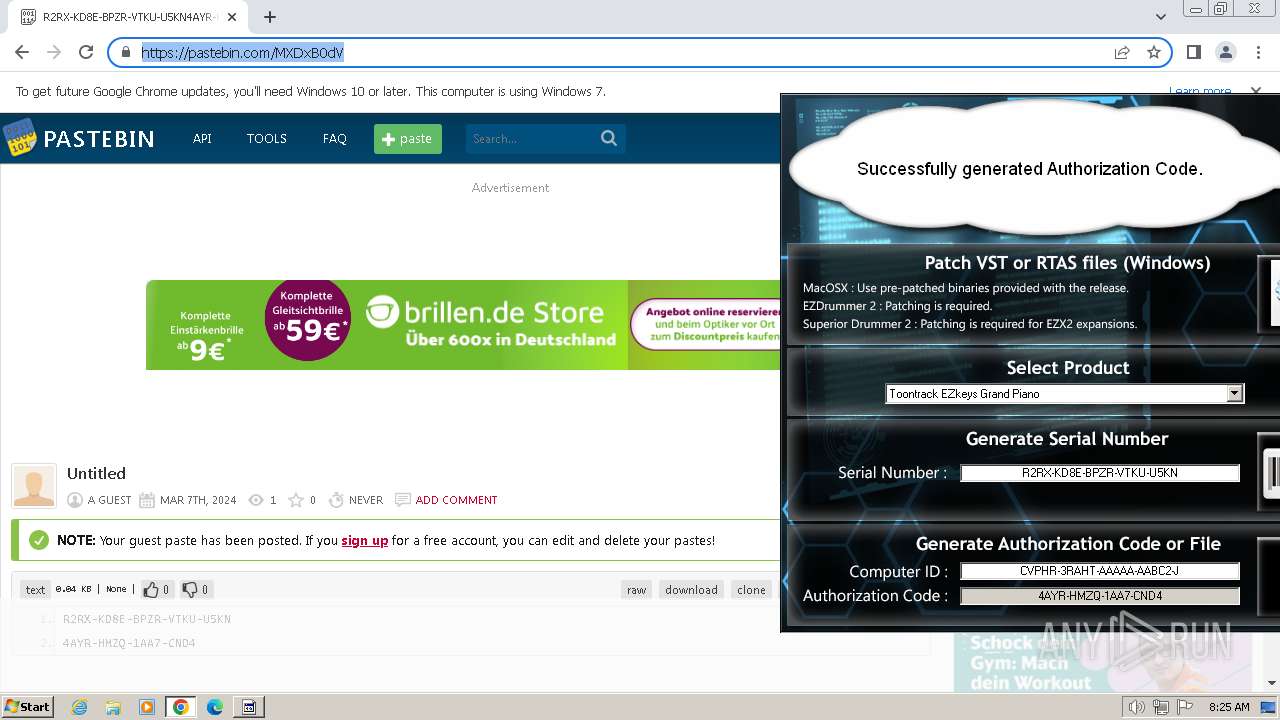Open Chrome three-dot menu

(1258, 52)
